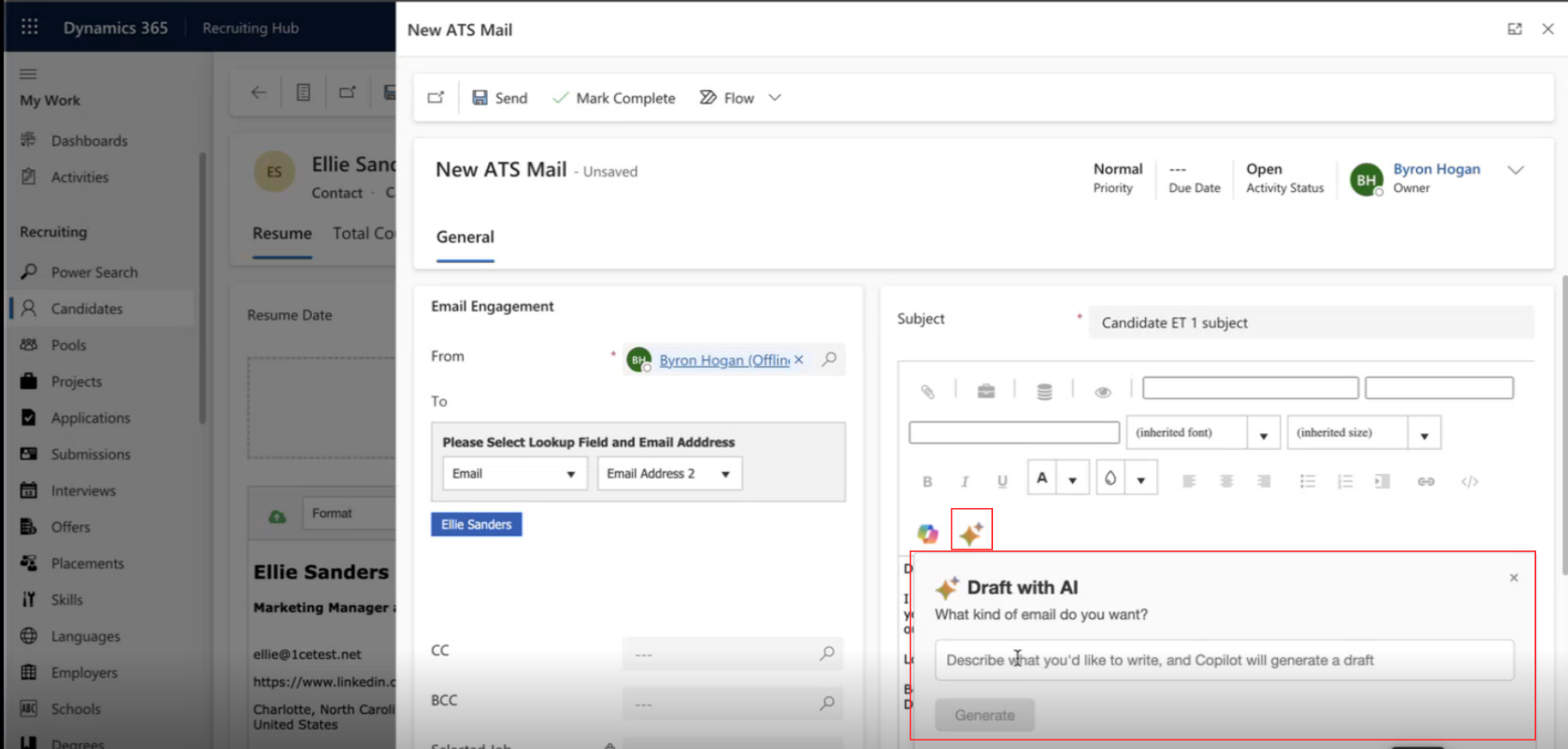This screenshot has height=749, width=1568.
Task: Select the General tab
Action: (x=465, y=237)
